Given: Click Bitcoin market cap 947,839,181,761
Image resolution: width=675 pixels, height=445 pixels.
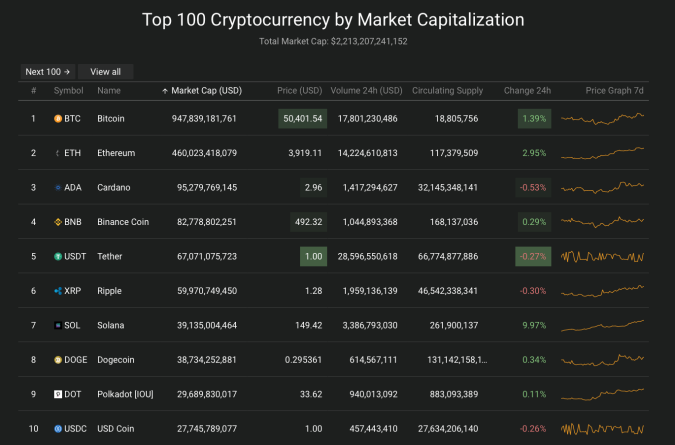Looking at the screenshot, I should 204,119.
